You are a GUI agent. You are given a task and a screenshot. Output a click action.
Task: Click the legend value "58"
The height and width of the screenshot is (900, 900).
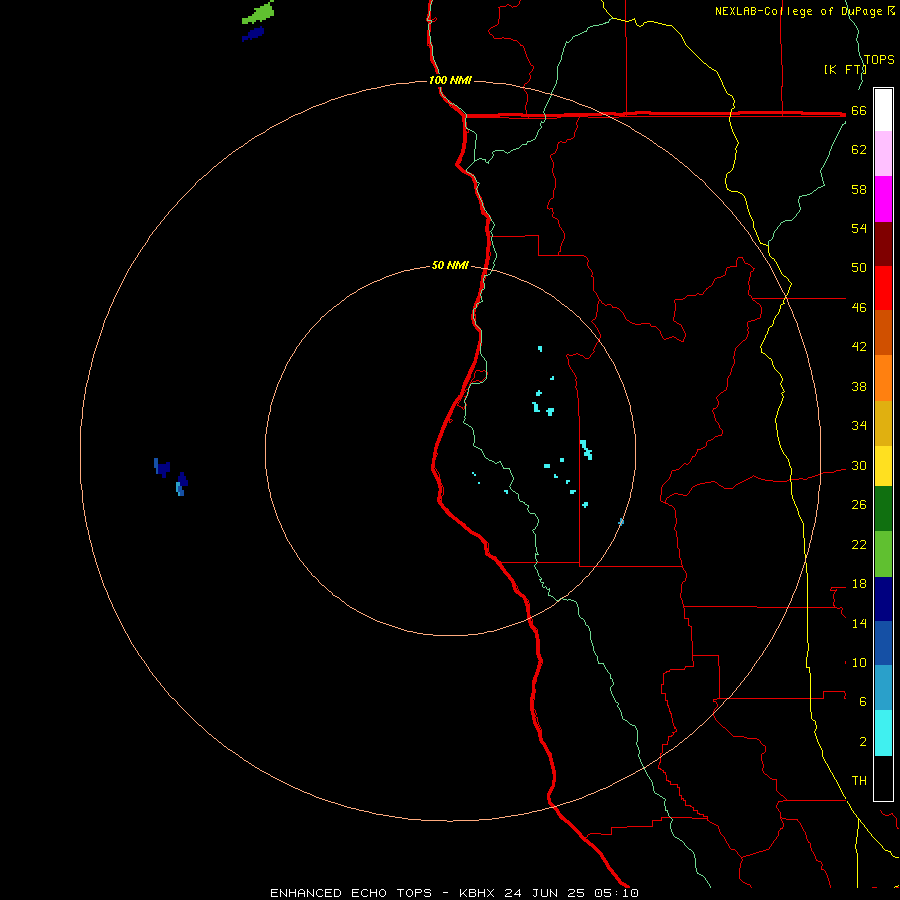click(x=859, y=189)
